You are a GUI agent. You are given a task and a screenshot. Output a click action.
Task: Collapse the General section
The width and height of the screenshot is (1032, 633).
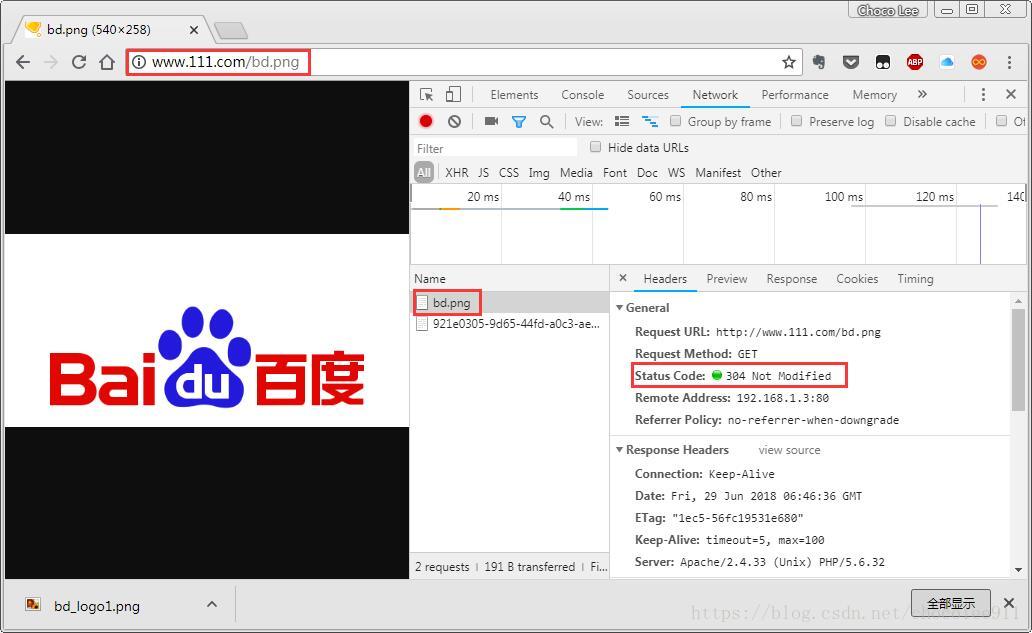click(619, 307)
